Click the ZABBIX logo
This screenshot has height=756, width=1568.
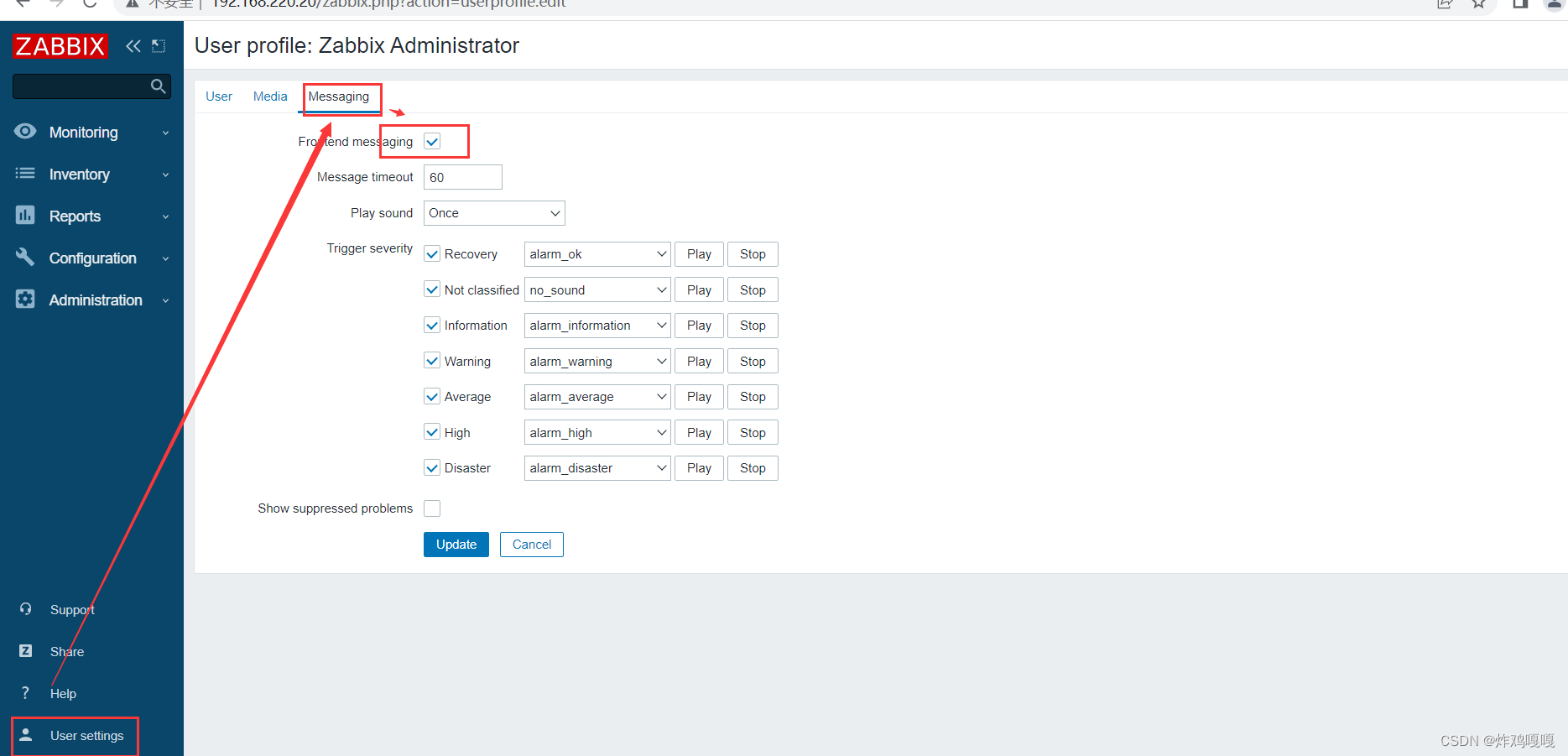coord(60,46)
